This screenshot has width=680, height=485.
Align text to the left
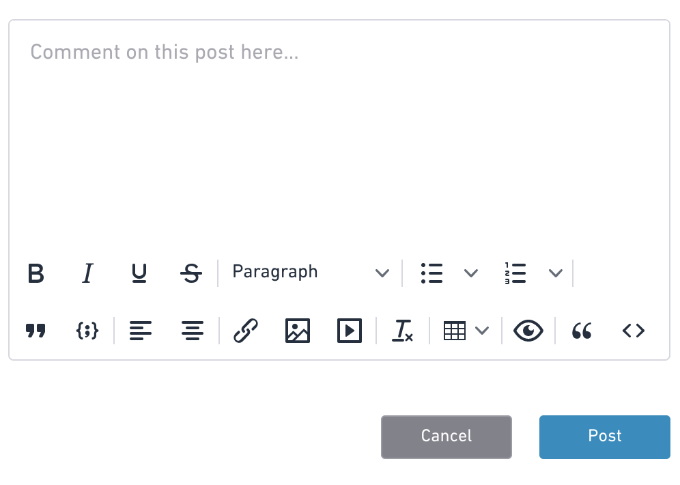[x=141, y=331]
